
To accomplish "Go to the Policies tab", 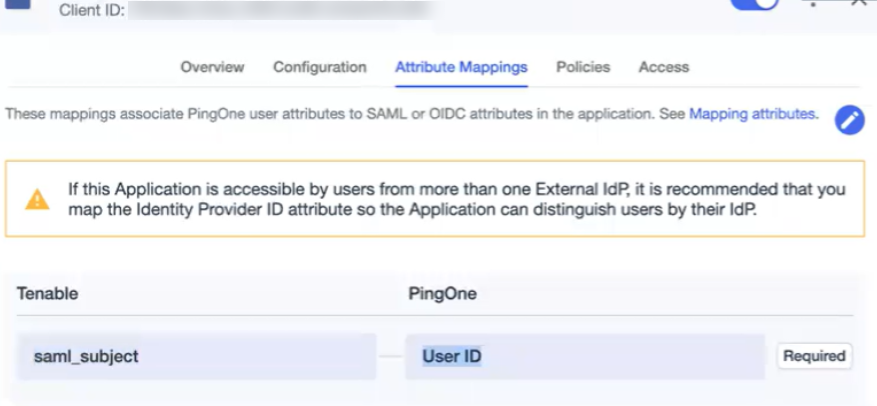I will pos(583,67).
